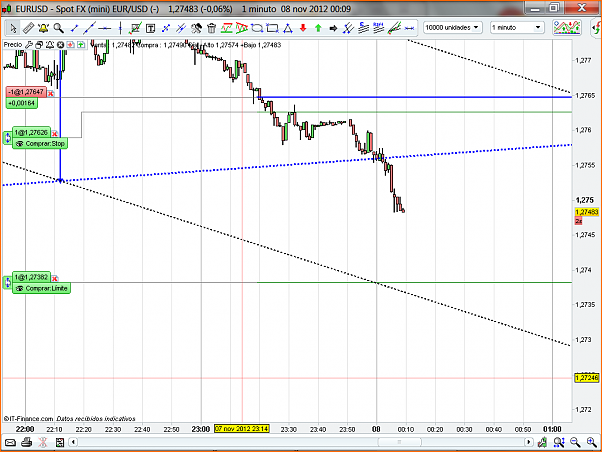Click the up-down arrows icon beside 1@1,27382
Screen dimensions: 602x452
coord(8,282)
